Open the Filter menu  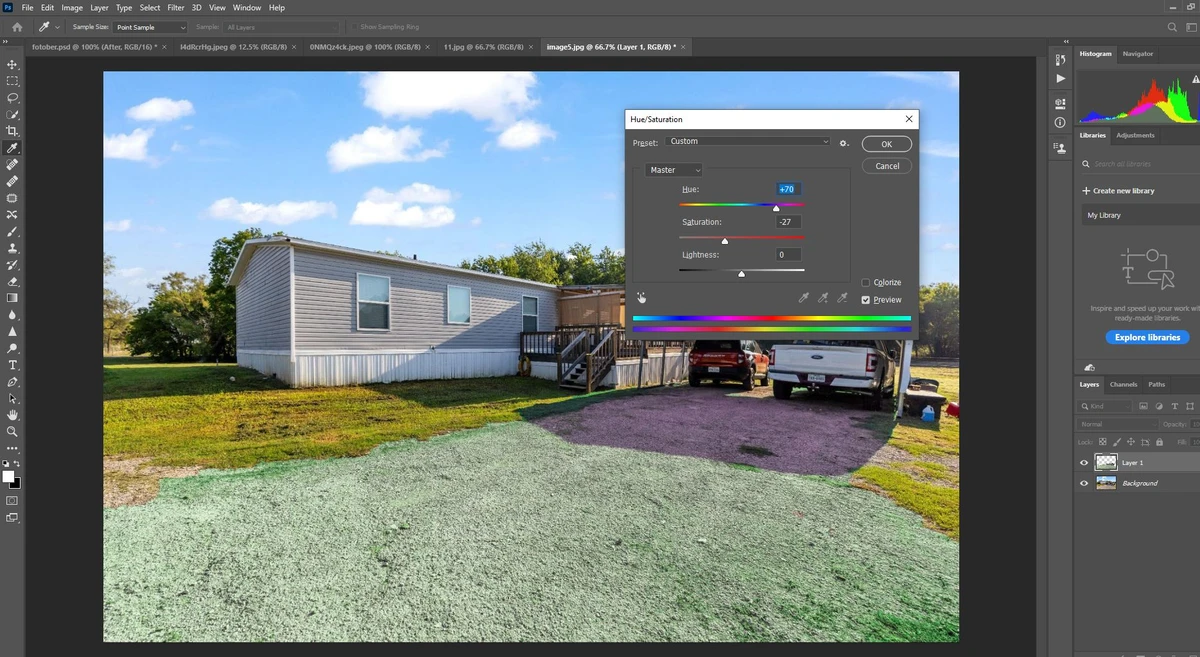tap(176, 8)
